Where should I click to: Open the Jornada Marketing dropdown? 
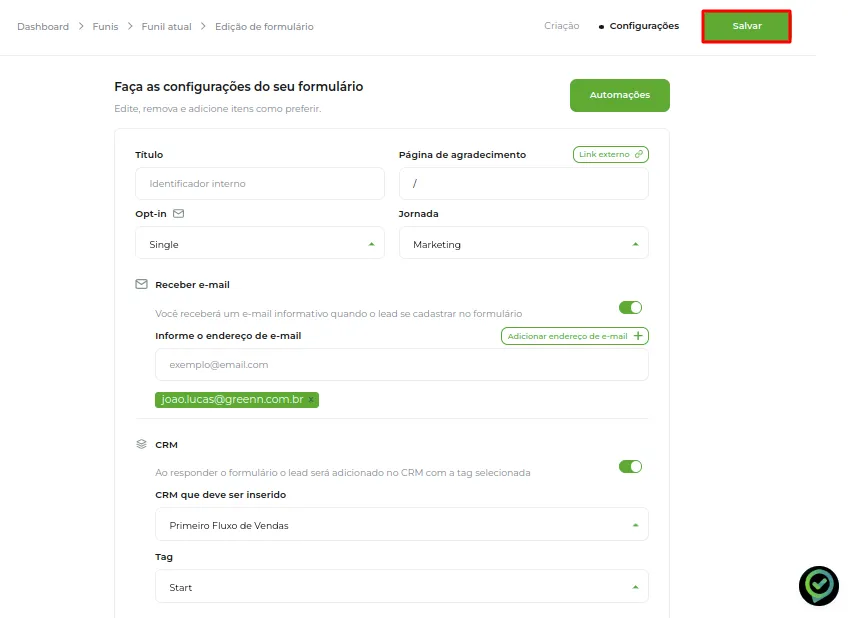[x=524, y=243]
